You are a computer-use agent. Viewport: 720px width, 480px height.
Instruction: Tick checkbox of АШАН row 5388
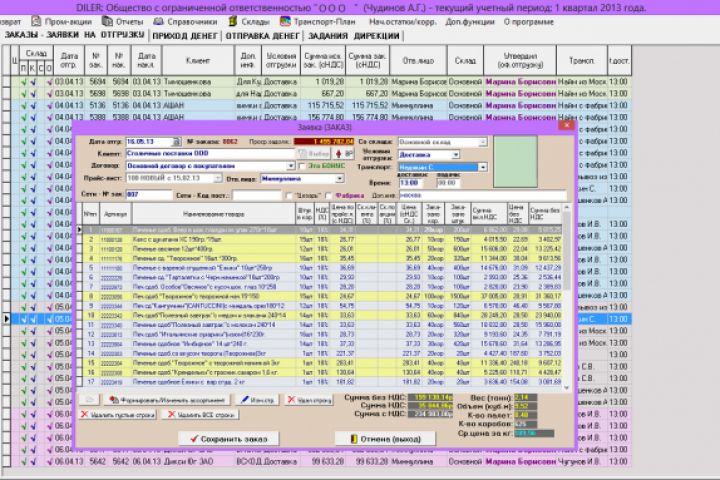6,118
